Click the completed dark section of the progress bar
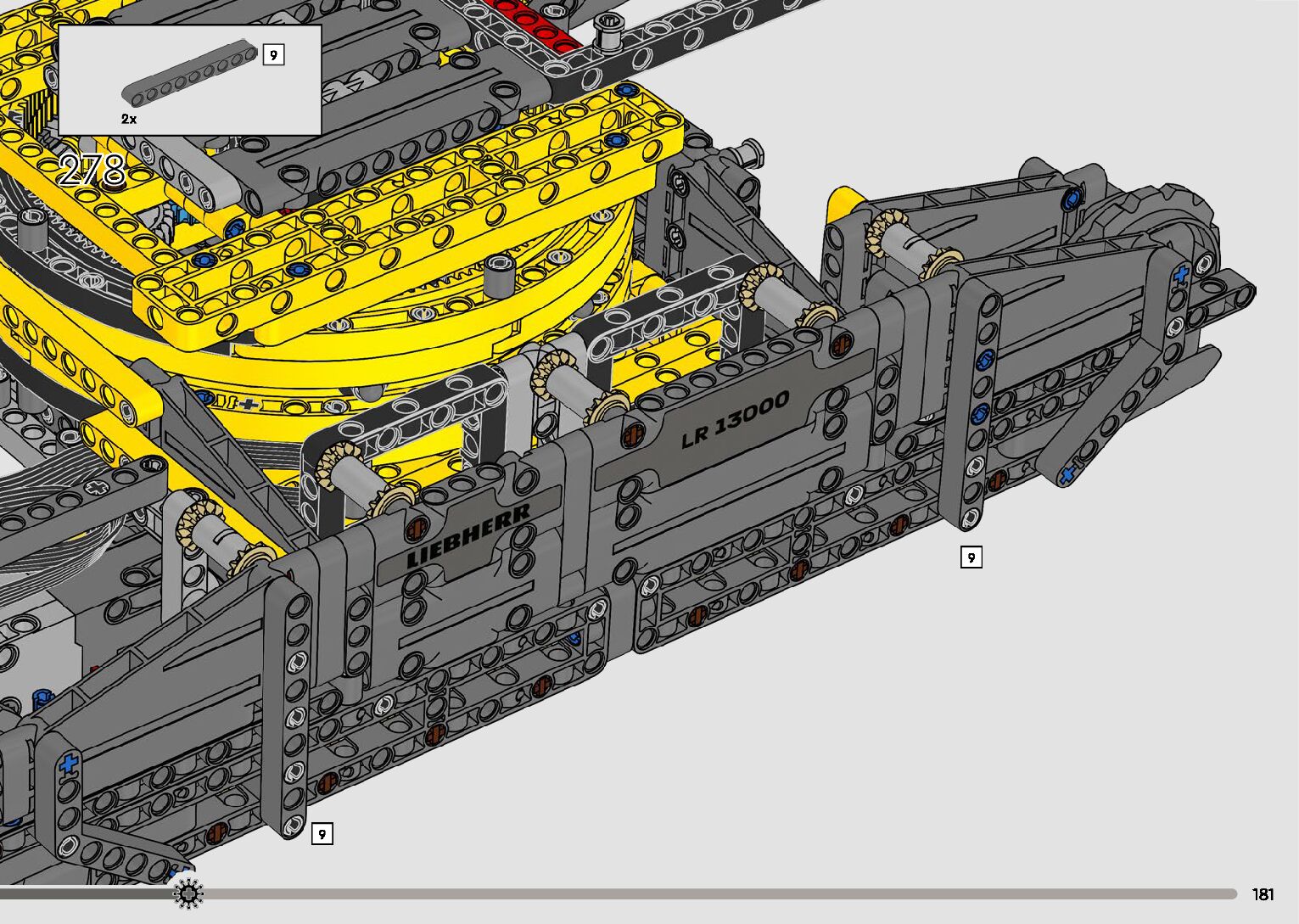1299x924 pixels. (85, 893)
